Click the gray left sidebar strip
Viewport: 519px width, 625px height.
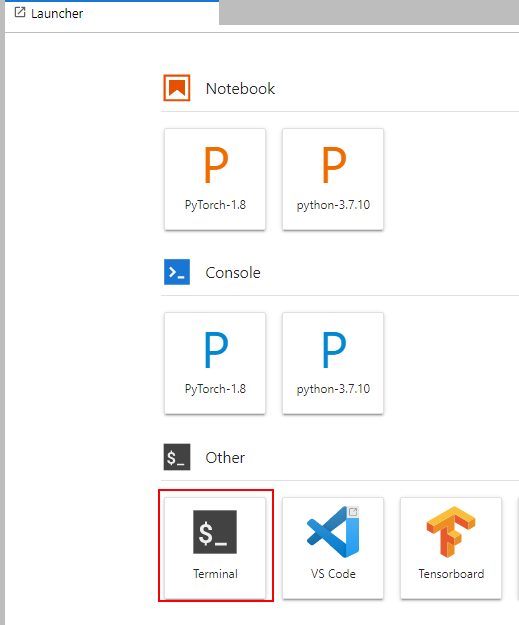pyautogui.click(x=2, y=312)
